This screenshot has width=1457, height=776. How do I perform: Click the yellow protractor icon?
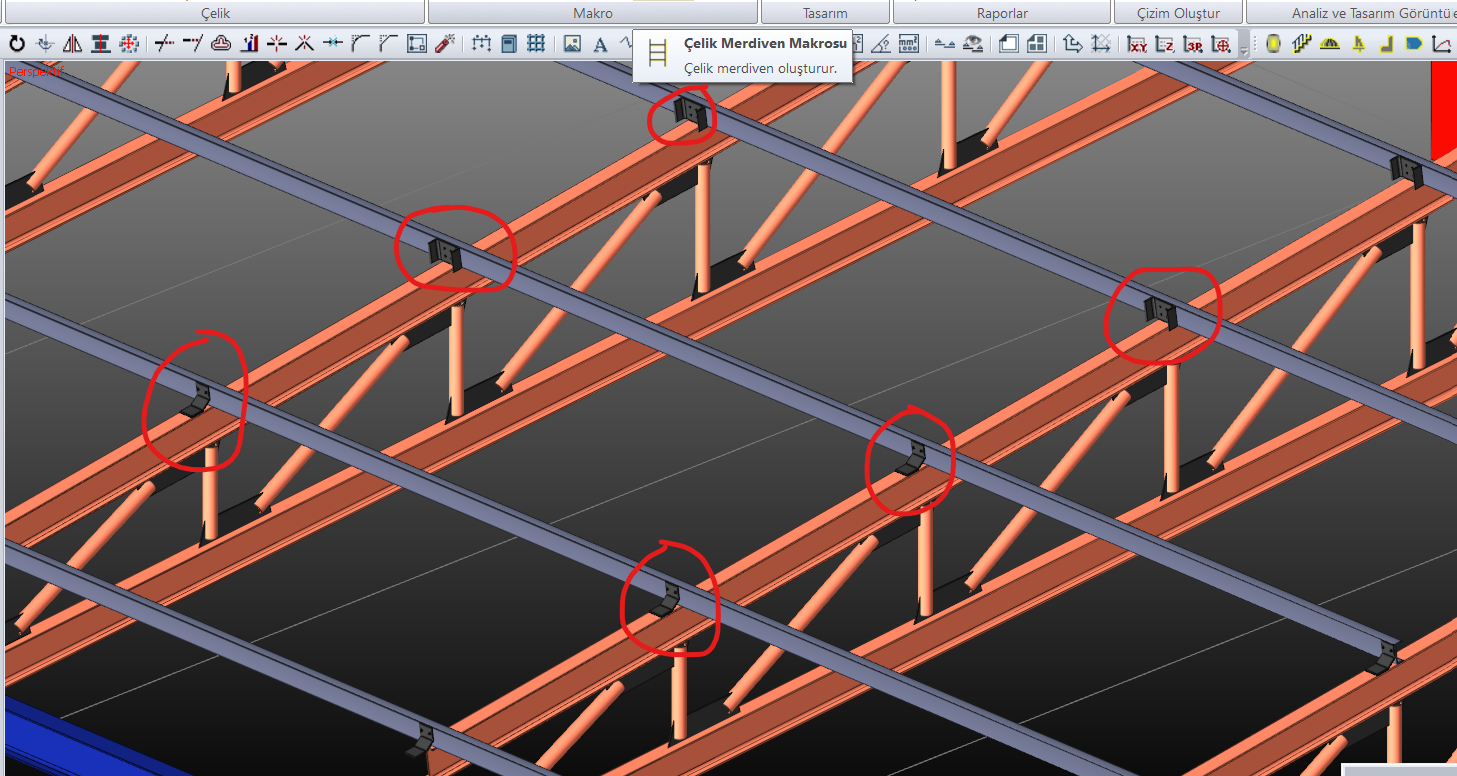pyautogui.click(x=1329, y=44)
